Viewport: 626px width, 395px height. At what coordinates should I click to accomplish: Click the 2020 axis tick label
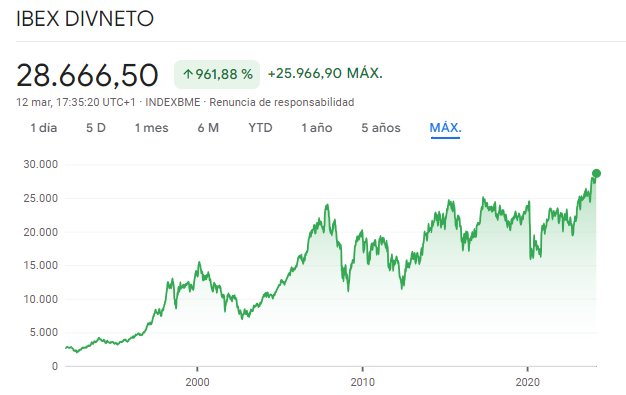pos(527,382)
